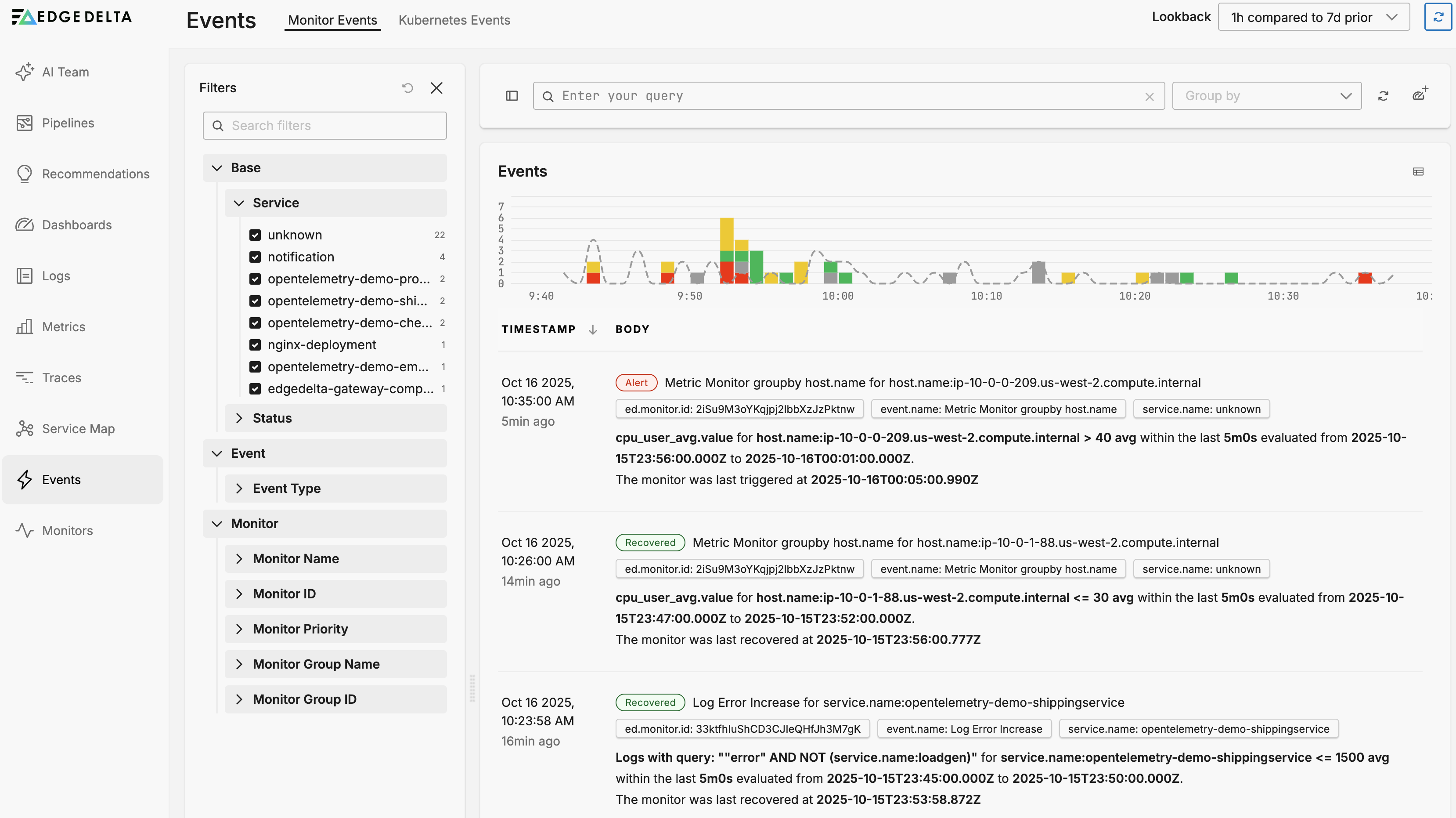This screenshot has width=1456, height=818.
Task: Click the blue refresh icon next to Lookback
Action: pos(1438,17)
